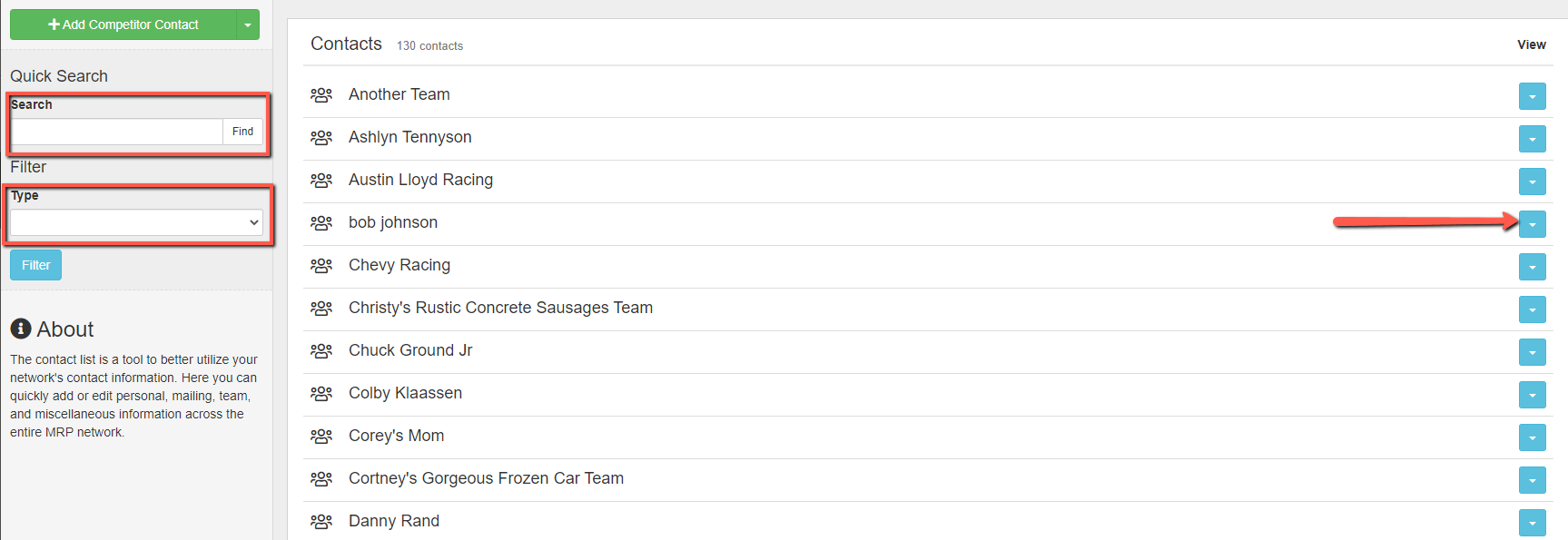Click the team icon beside Chevy Racing
This screenshot has width=1568, height=540.
tap(321, 265)
